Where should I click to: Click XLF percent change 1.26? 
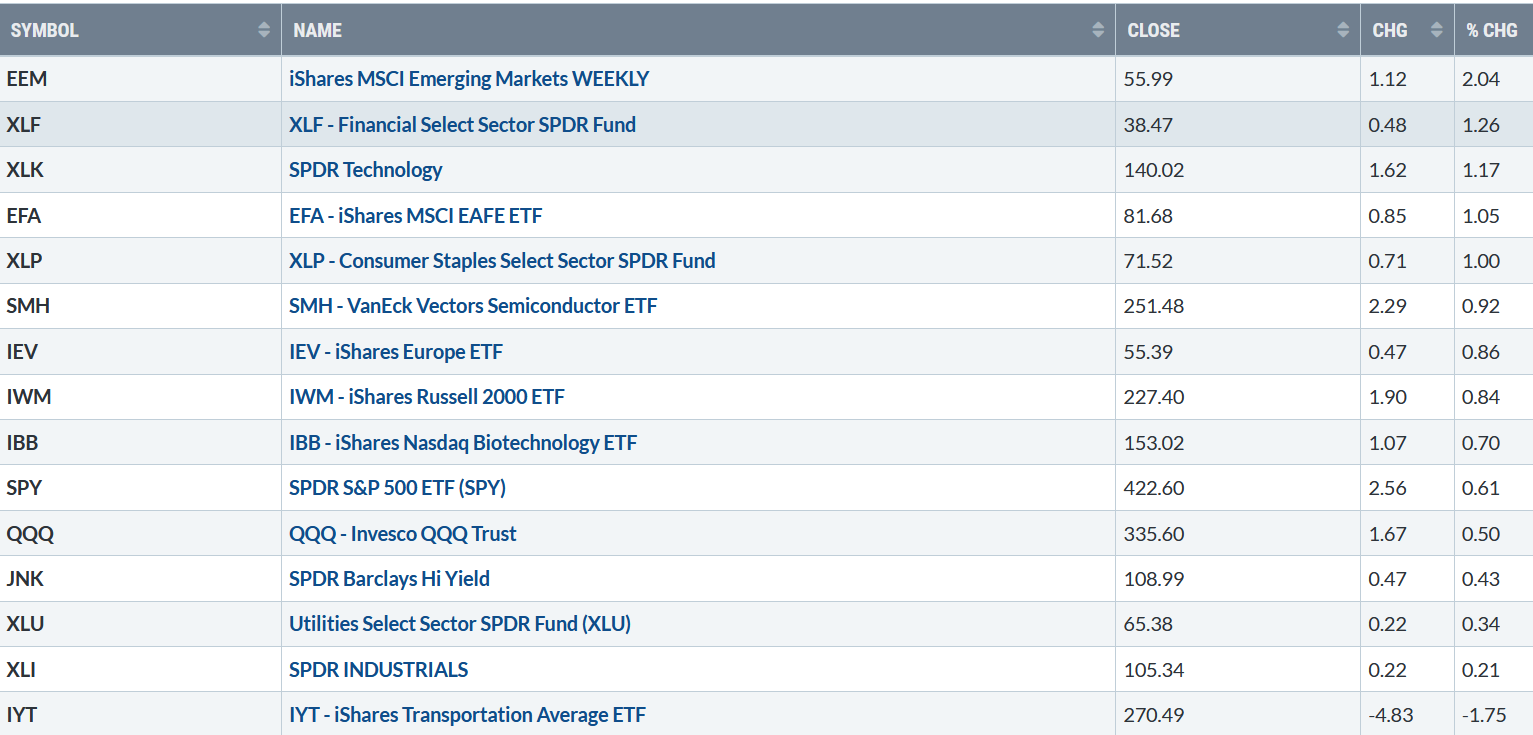point(1483,125)
